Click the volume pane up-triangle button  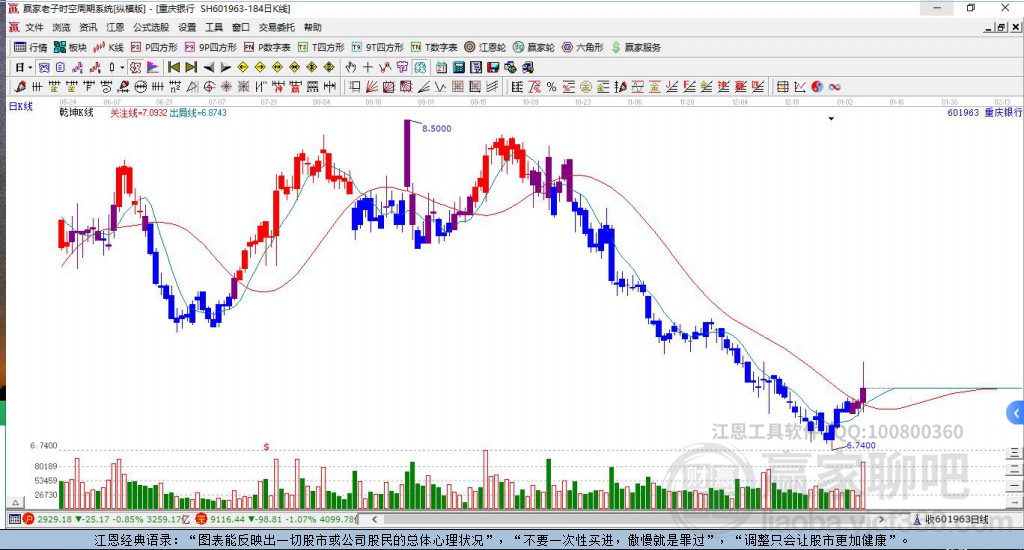tap(15, 502)
